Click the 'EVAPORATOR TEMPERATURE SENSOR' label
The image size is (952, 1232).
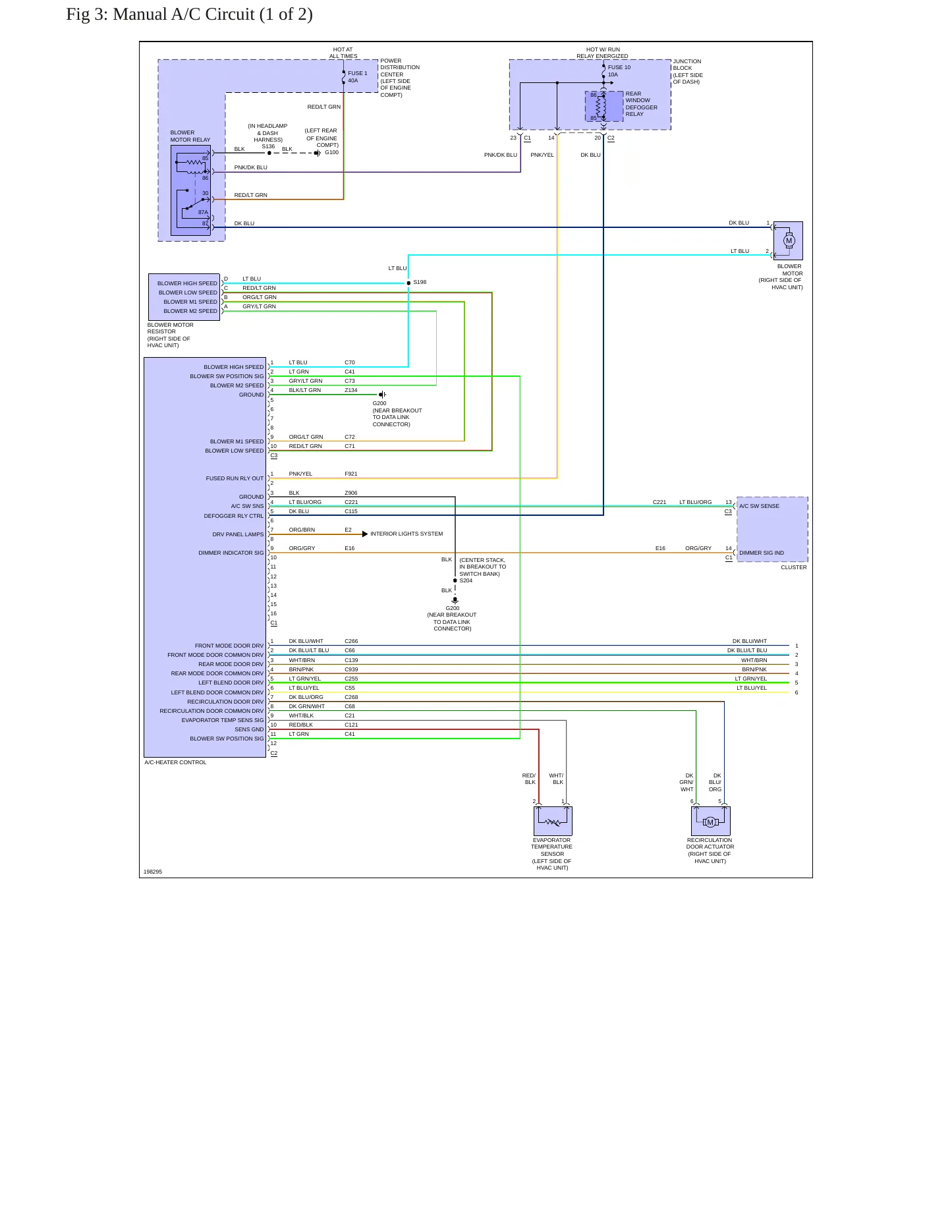[552, 847]
